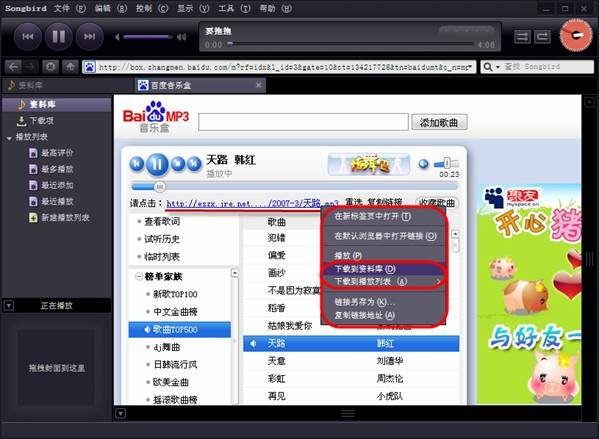Collapse the 榜单家族 tree section
This screenshot has width=599, height=439.
[139, 277]
